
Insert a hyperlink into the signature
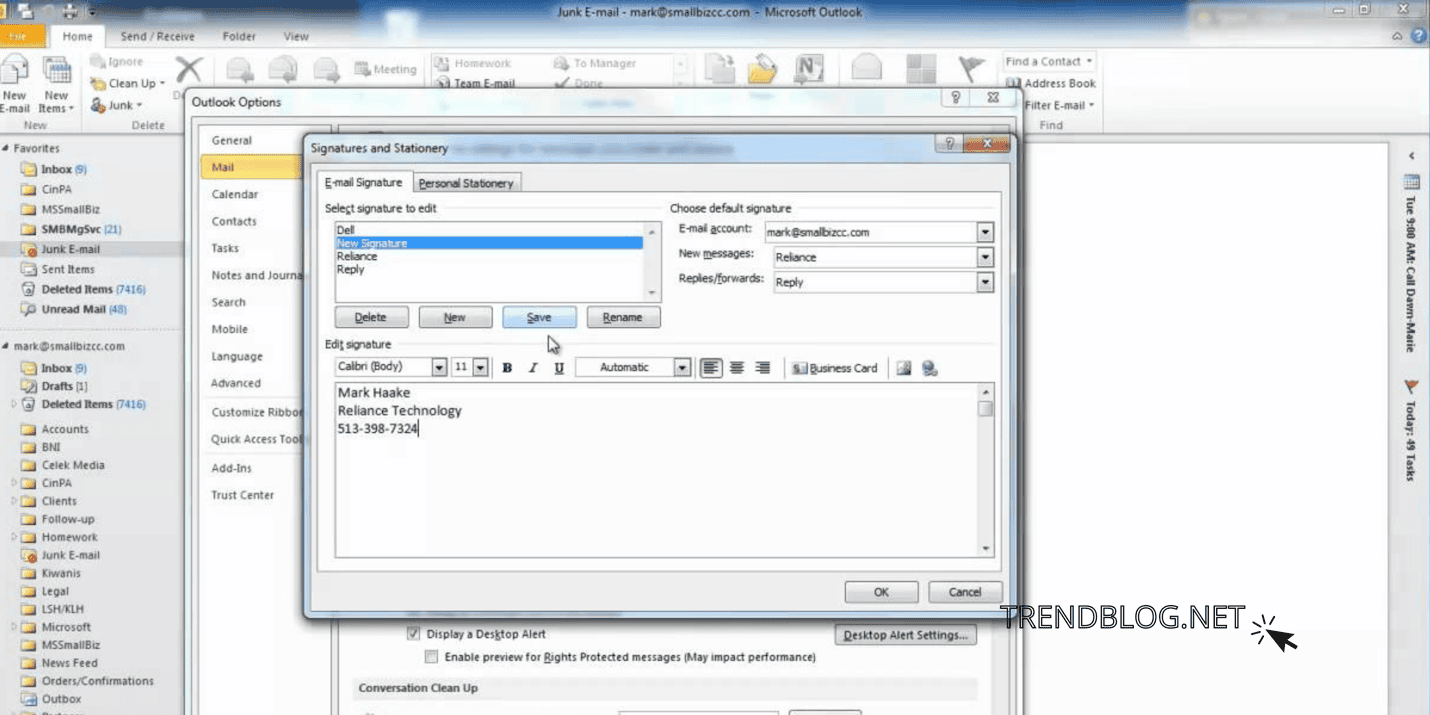[x=930, y=368]
